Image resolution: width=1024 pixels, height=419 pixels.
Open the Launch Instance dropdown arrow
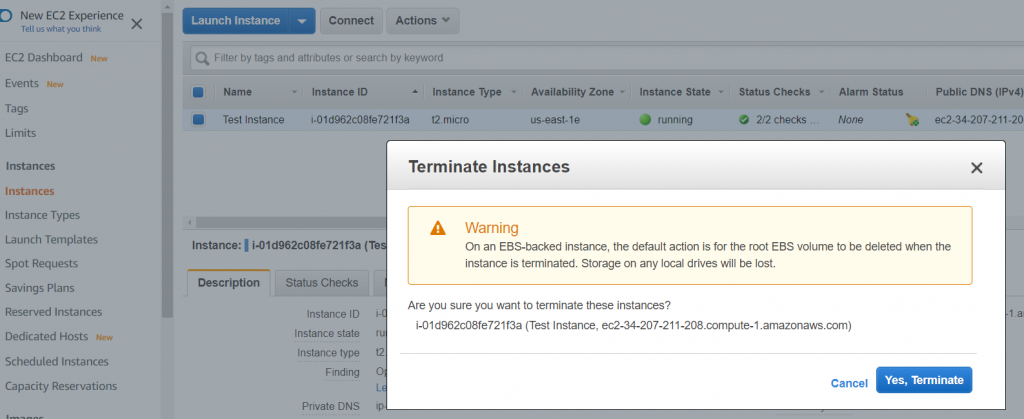coord(301,21)
